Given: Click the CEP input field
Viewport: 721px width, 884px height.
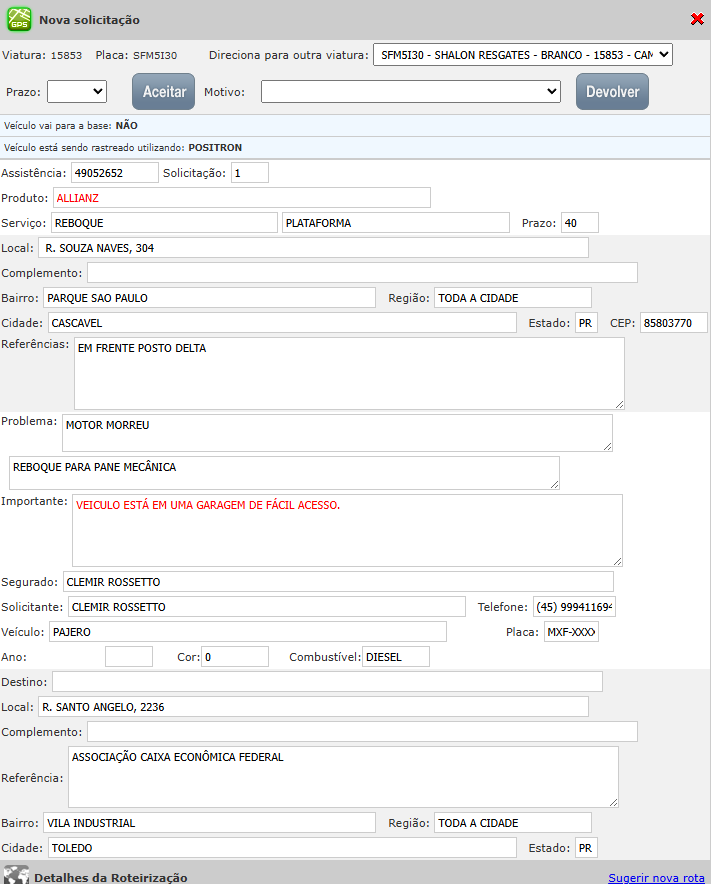Looking at the screenshot, I should 673,323.
